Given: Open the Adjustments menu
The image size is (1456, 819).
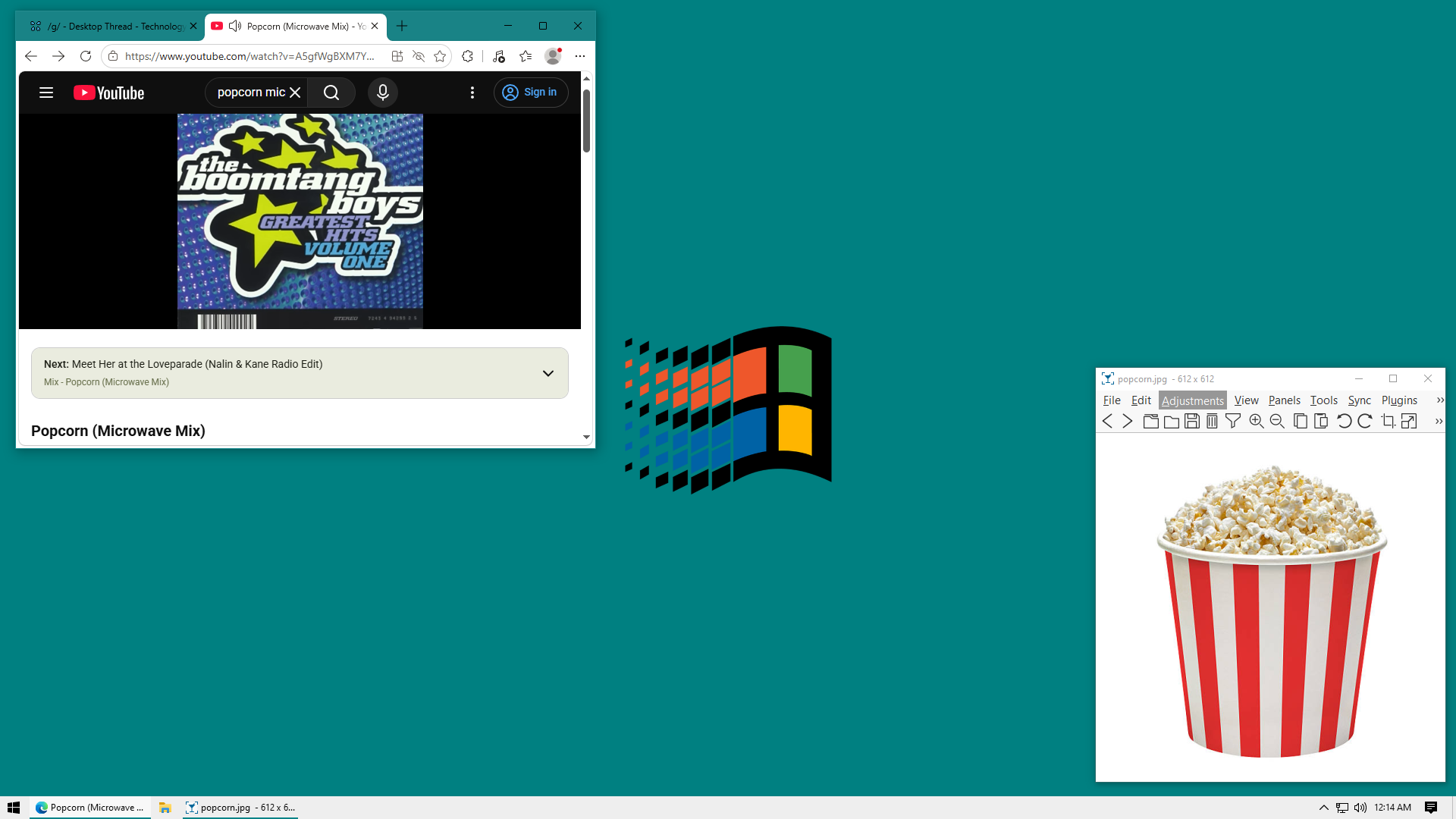Looking at the screenshot, I should point(1193,400).
